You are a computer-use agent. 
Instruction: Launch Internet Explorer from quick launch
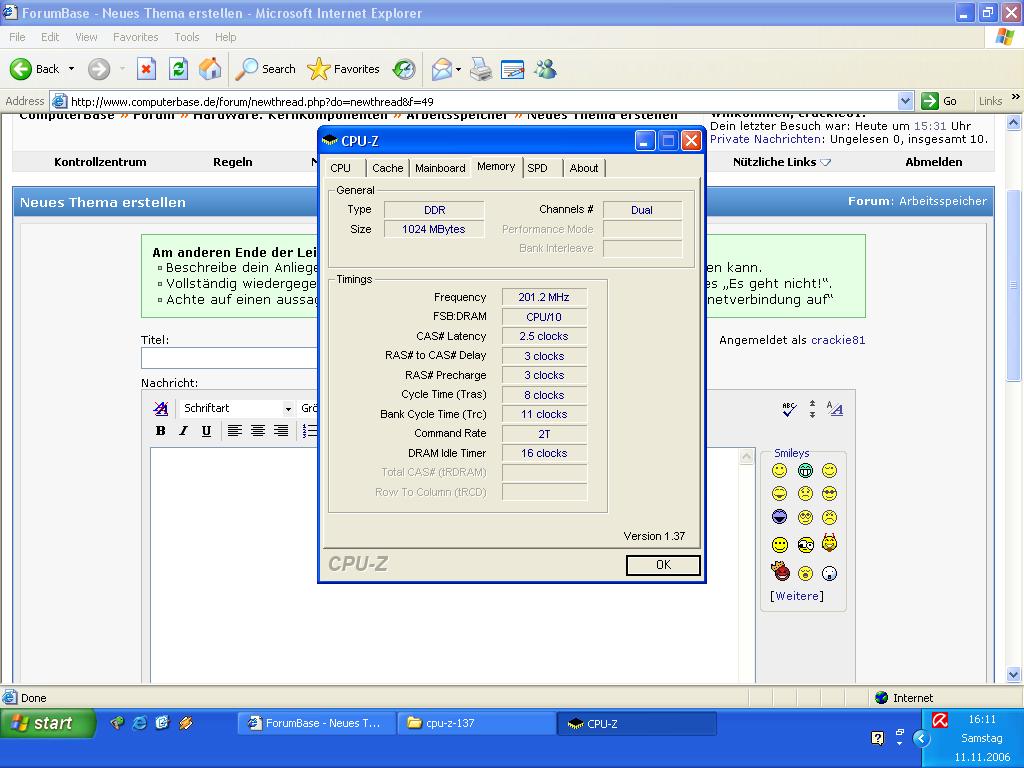coord(139,723)
